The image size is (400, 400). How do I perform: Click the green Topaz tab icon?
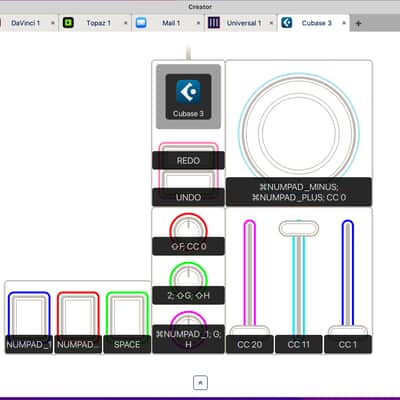tap(68, 23)
